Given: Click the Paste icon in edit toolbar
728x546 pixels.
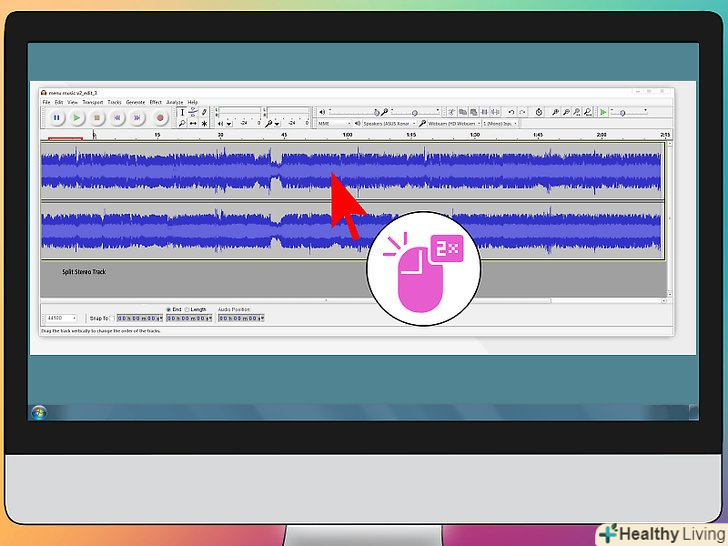Looking at the screenshot, I should pyautogui.click(x=474, y=112).
